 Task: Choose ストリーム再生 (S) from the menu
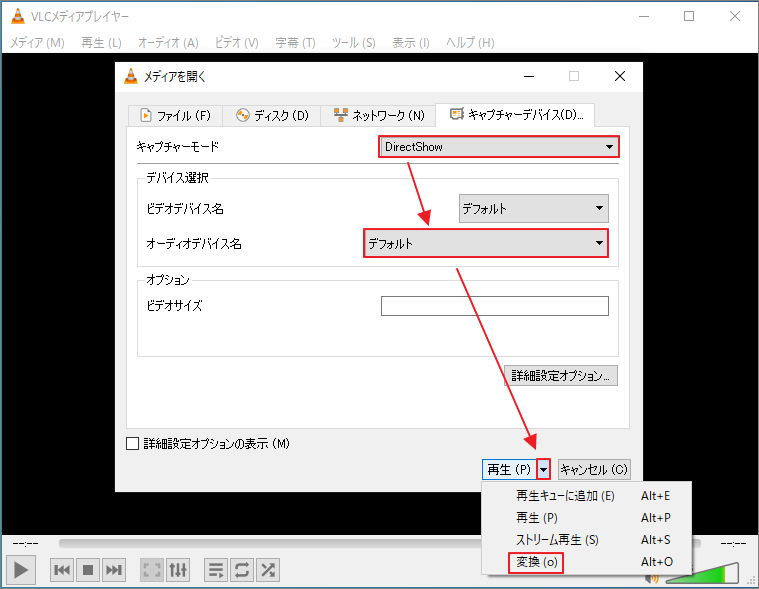click(x=587, y=540)
